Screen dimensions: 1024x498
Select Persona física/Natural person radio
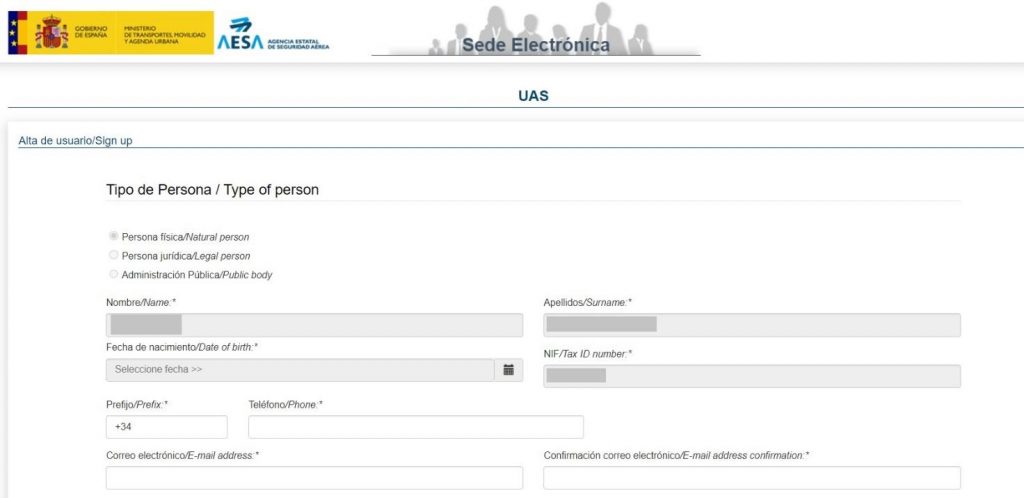pyautogui.click(x=114, y=236)
